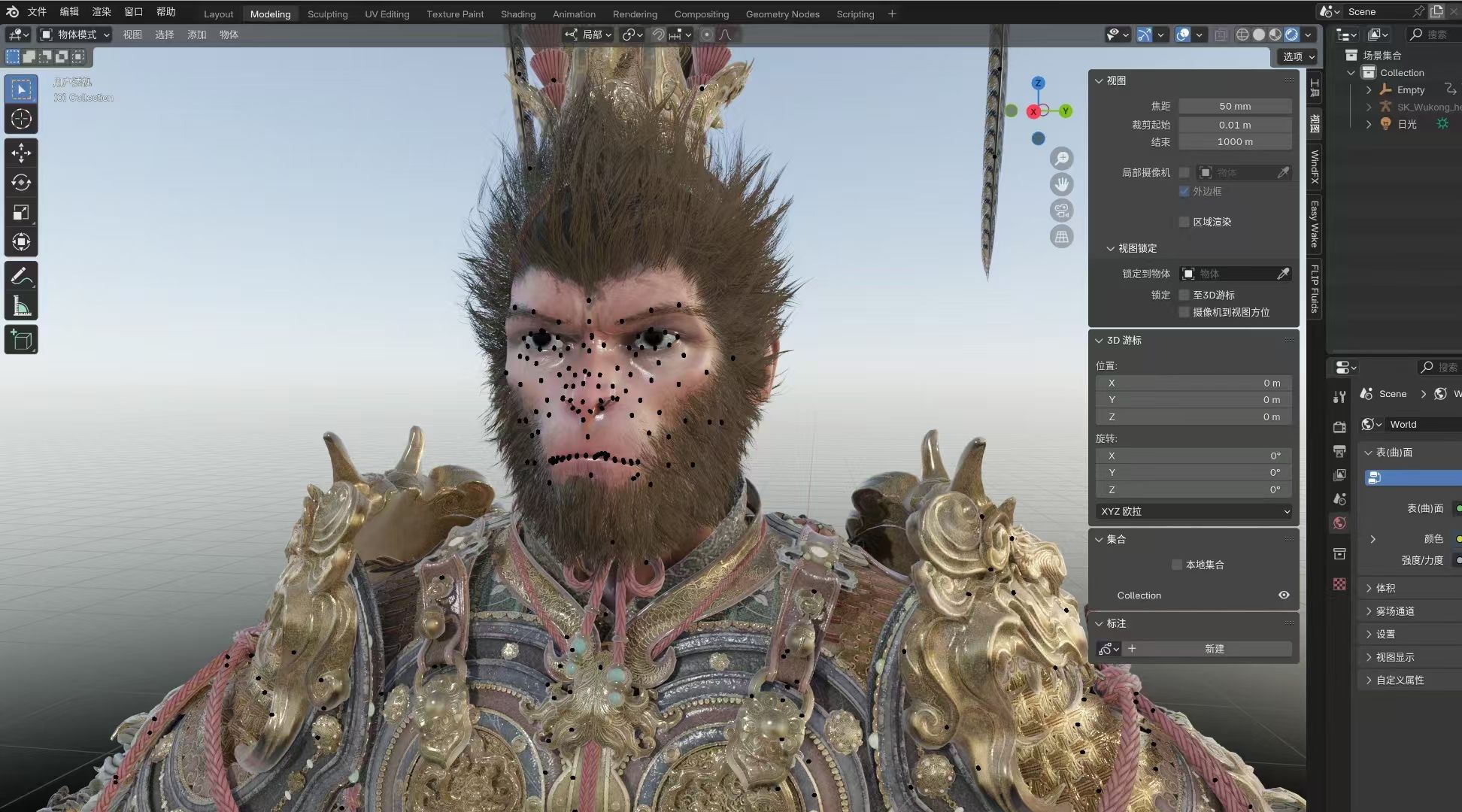
Task: Open the XYZ 欧拉 rotation mode dropdown
Action: point(1194,511)
